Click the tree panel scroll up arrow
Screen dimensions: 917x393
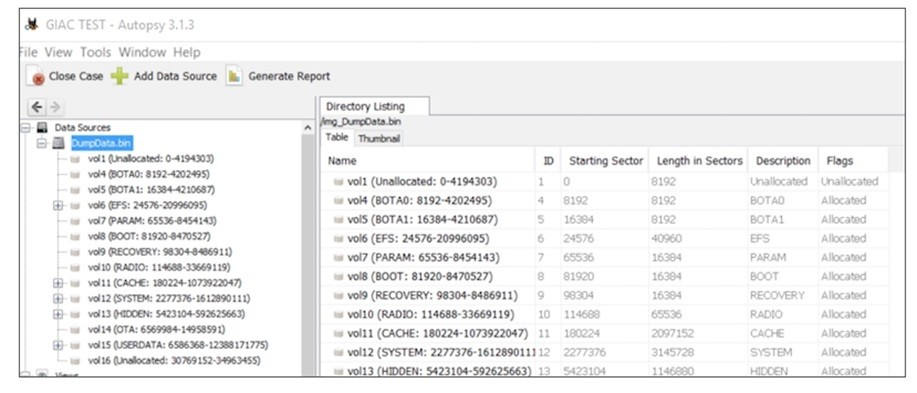[308, 127]
